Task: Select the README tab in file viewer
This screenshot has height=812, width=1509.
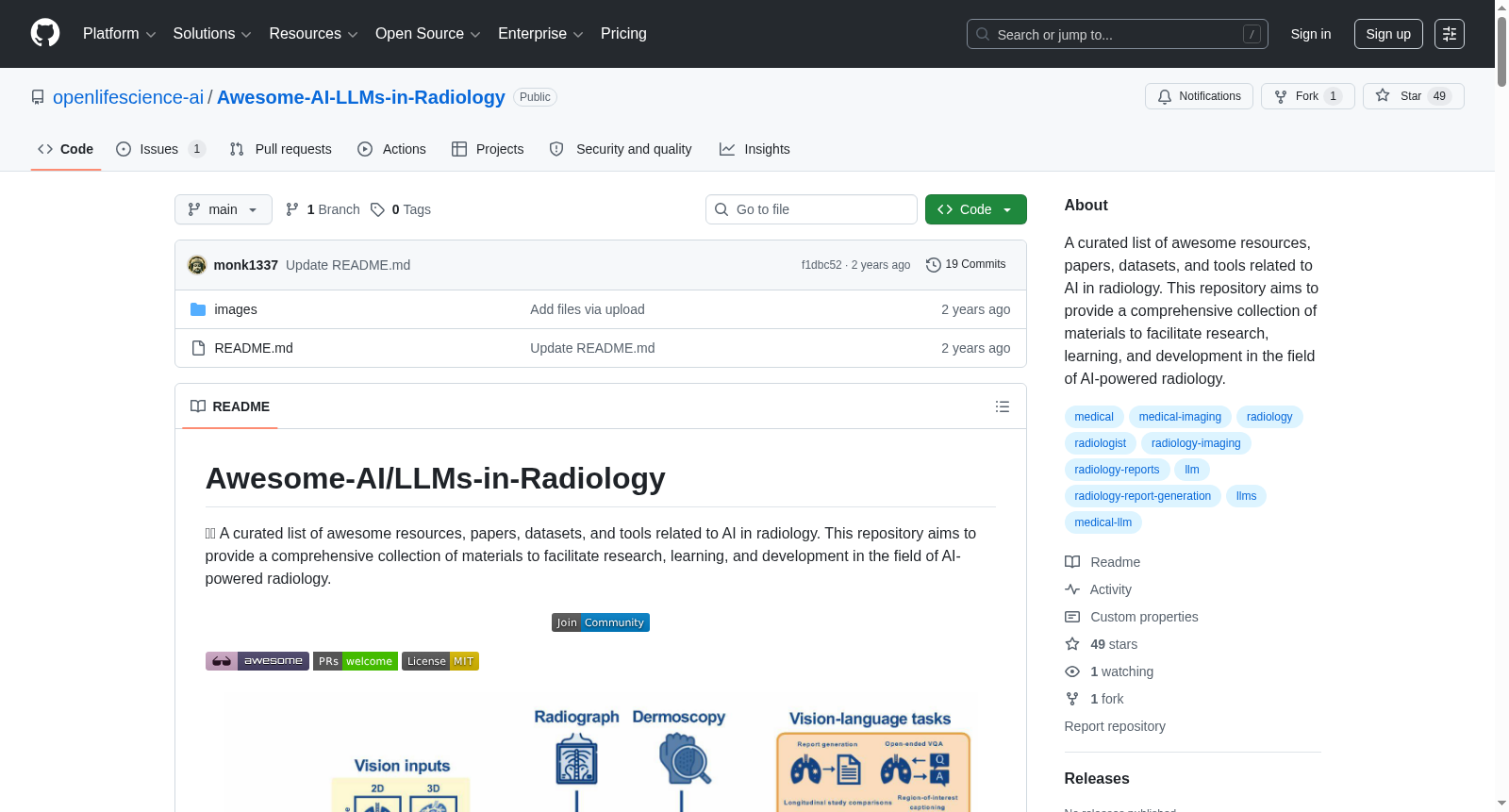Action: pyautogui.click(x=230, y=406)
